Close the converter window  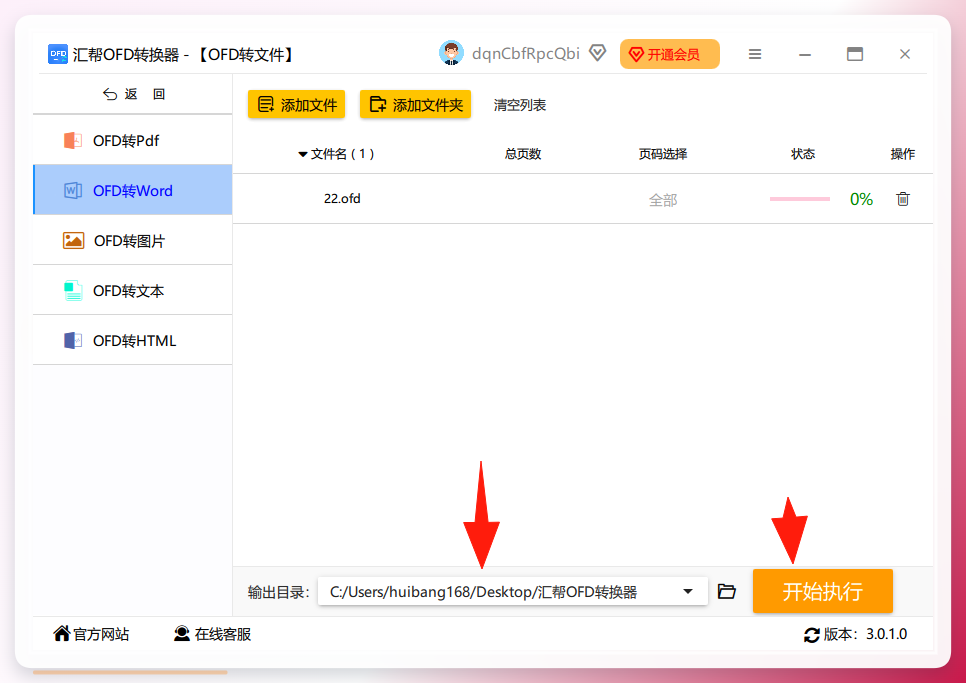[904, 54]
